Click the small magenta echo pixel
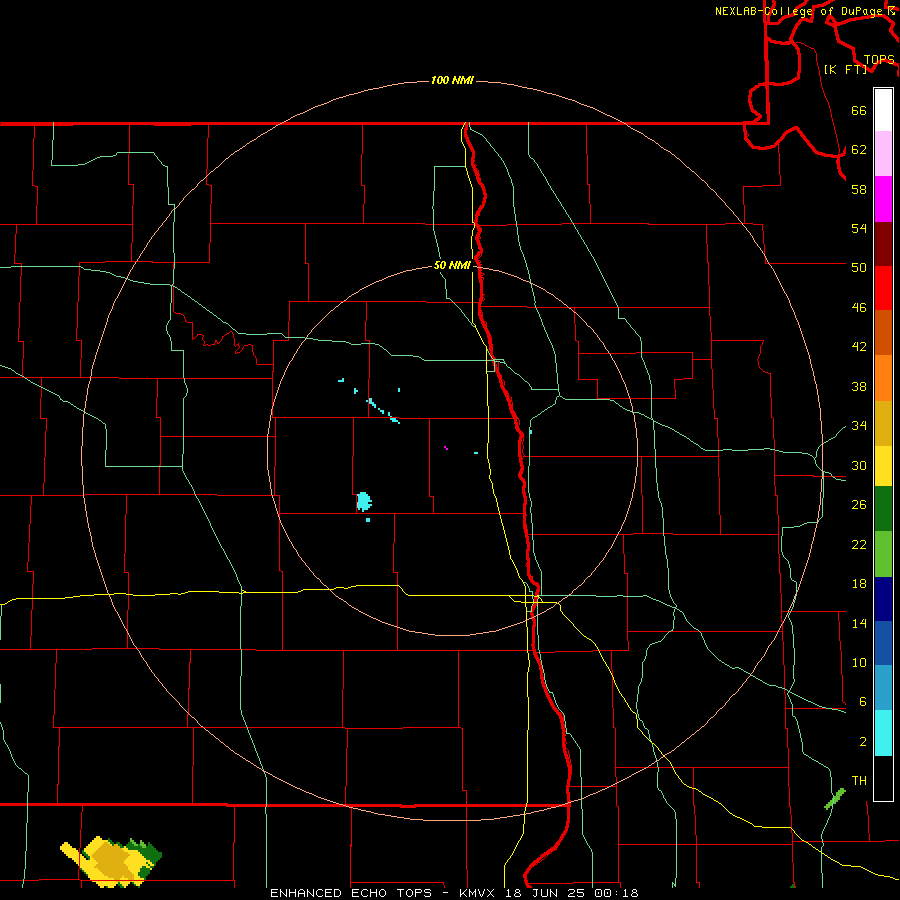 [x=446, y=448]
